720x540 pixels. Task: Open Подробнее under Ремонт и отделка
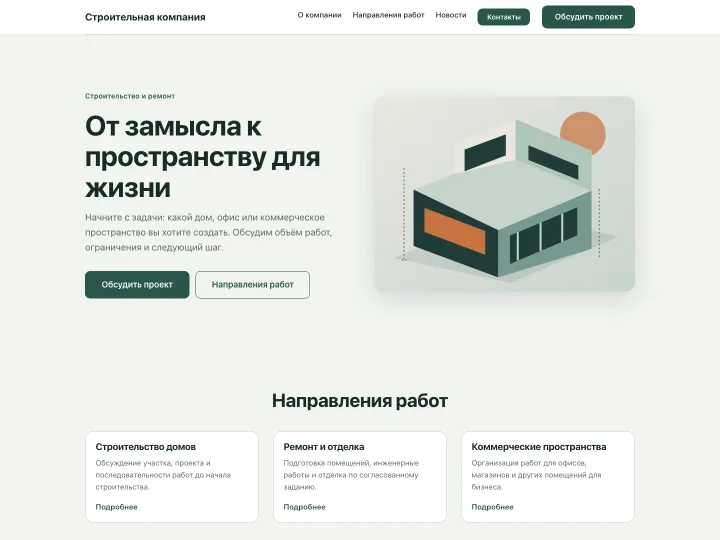(x=304, y=507)
